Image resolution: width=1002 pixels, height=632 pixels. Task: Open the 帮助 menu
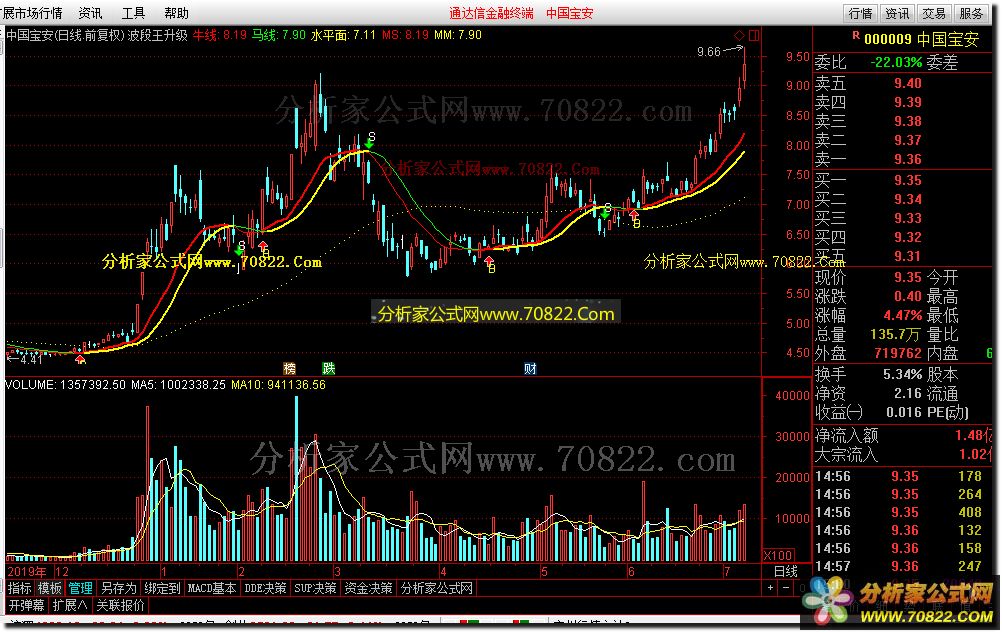pyautogui.click(x=176, y=13)
